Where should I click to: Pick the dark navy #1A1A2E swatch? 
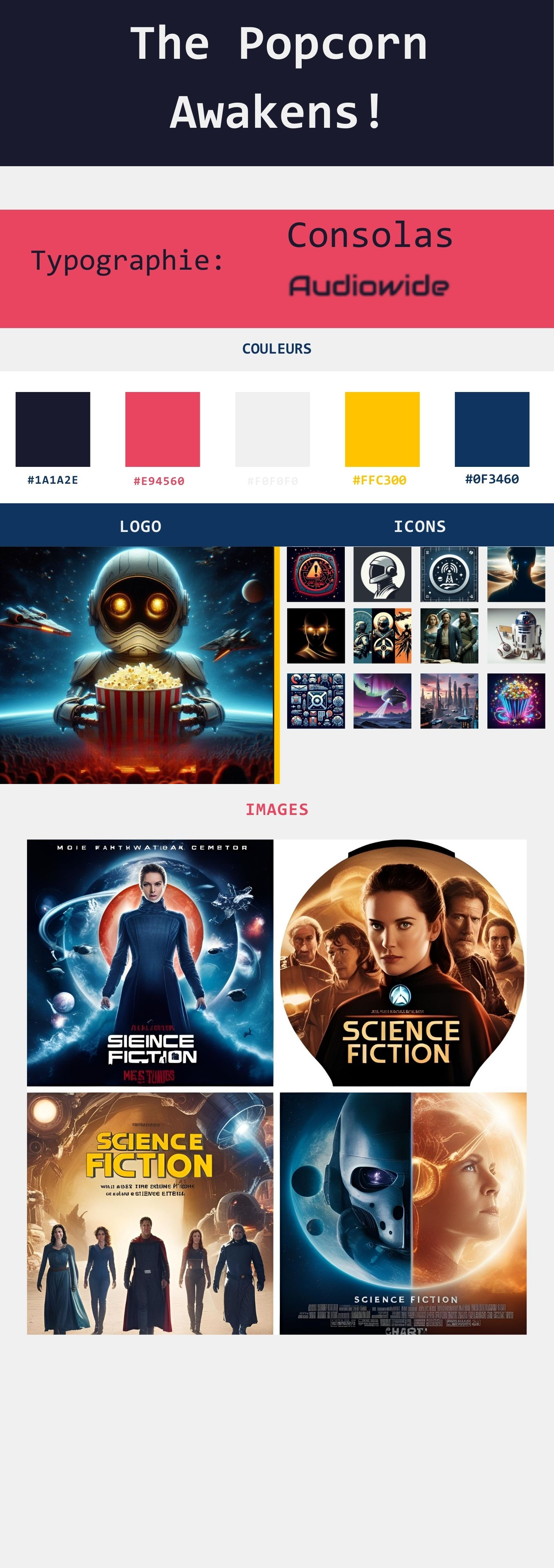pos(53,429)
